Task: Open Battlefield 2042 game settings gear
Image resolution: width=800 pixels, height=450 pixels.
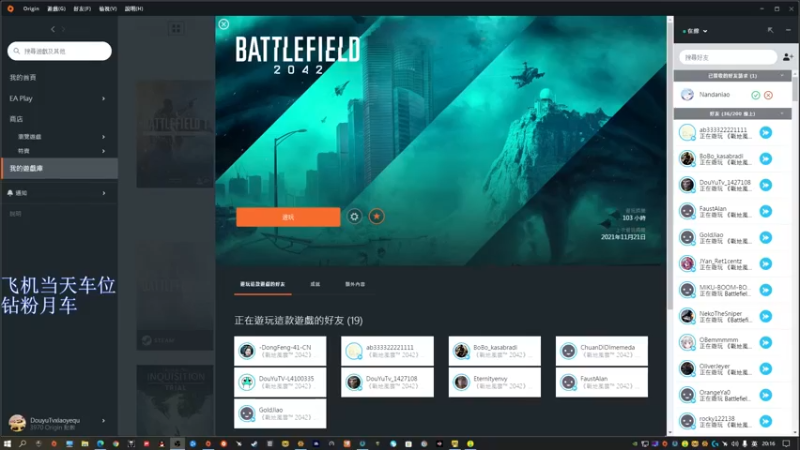Action: [354, 216]
